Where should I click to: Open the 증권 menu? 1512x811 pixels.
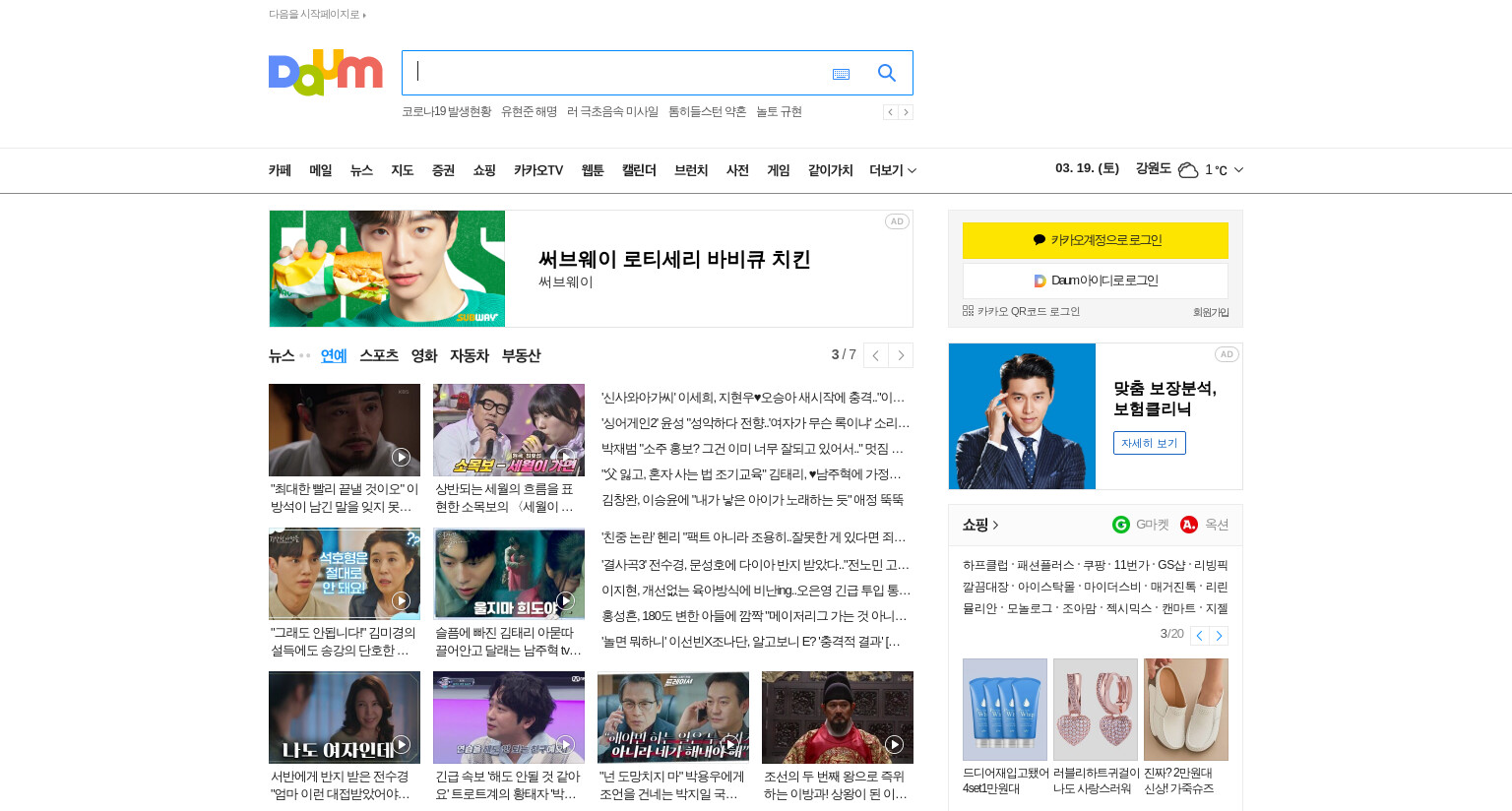coord(443,170)
